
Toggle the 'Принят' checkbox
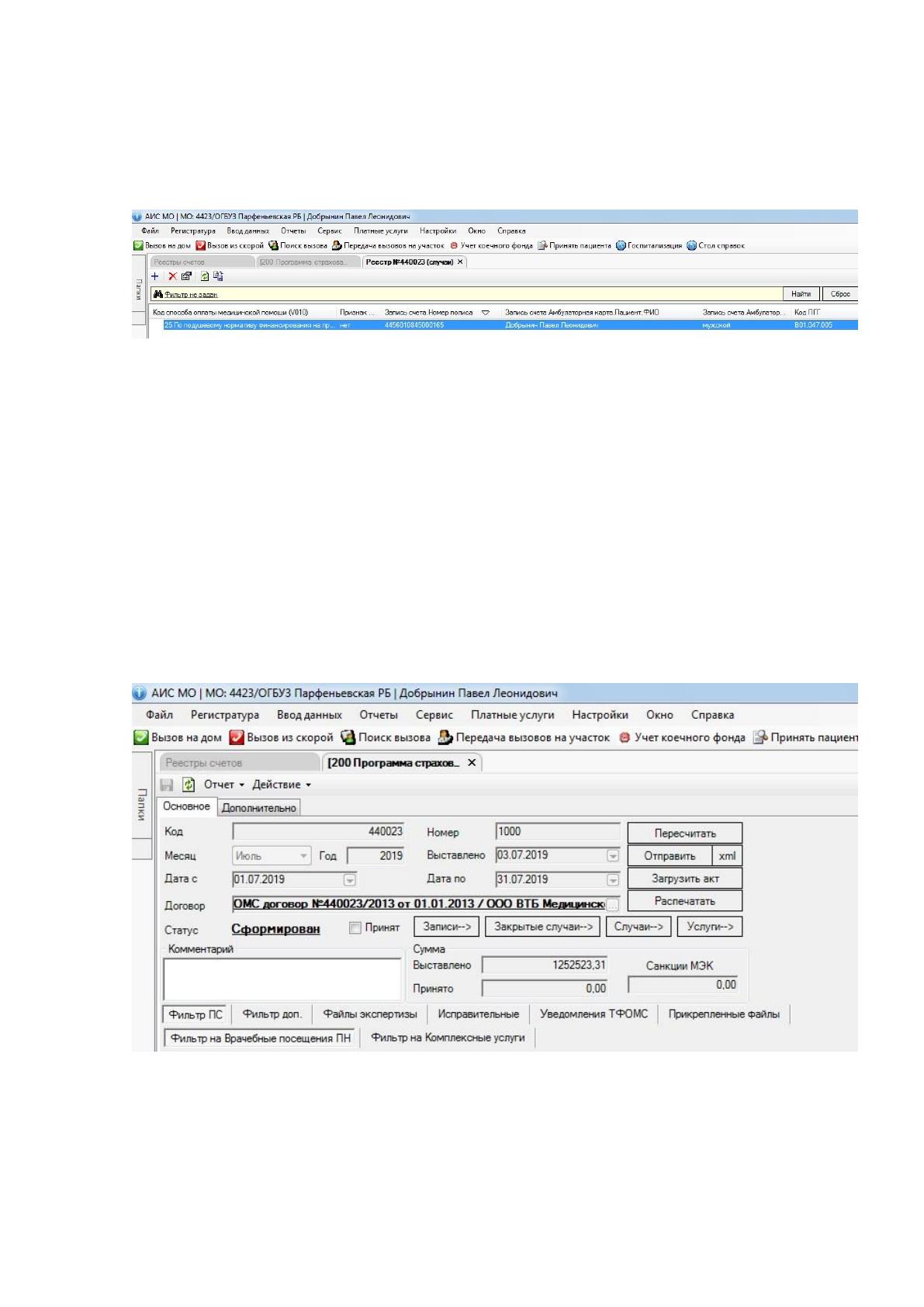(x=355, y=928)
